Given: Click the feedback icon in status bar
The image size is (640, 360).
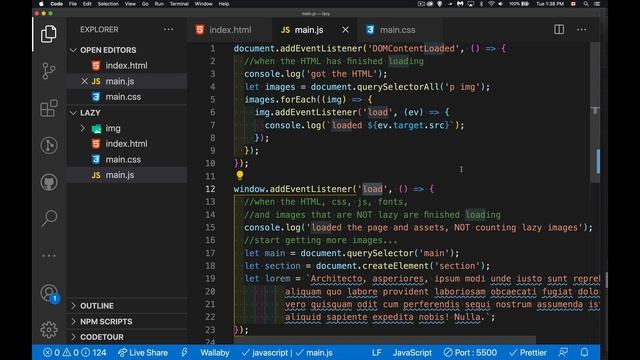Looking at the screenshot, I should coord(563,353).
